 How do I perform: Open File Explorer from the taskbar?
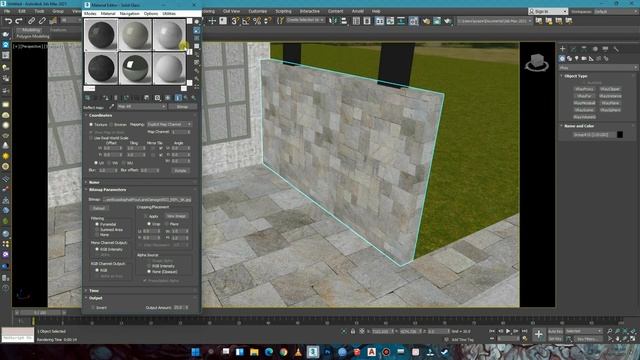[254, 352]
